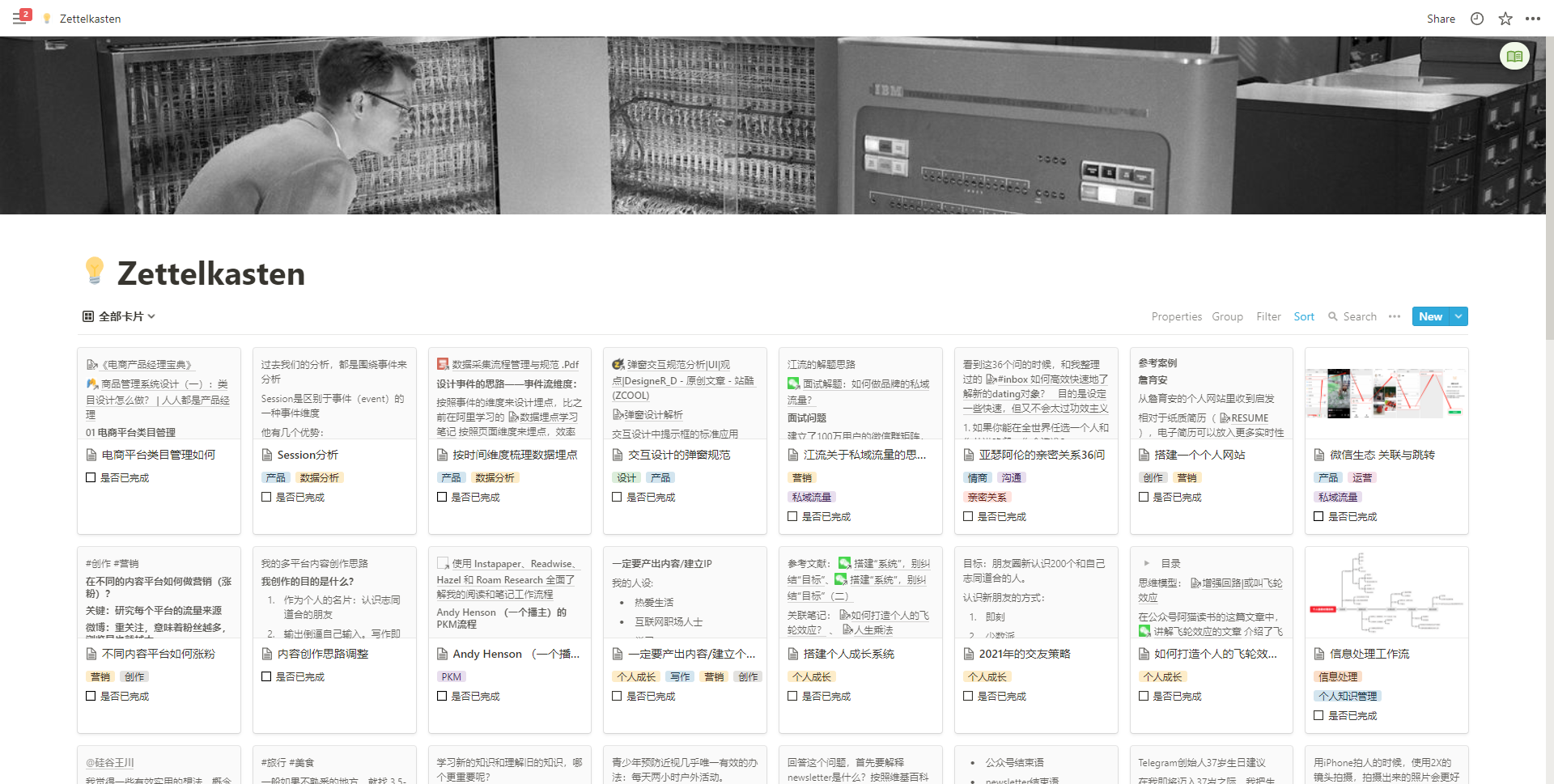Image resolution: width=1554 pixels, height=784 pixels.
Task: Open the top-right three-dots page menu
Action: click(x=1533, y=19)
